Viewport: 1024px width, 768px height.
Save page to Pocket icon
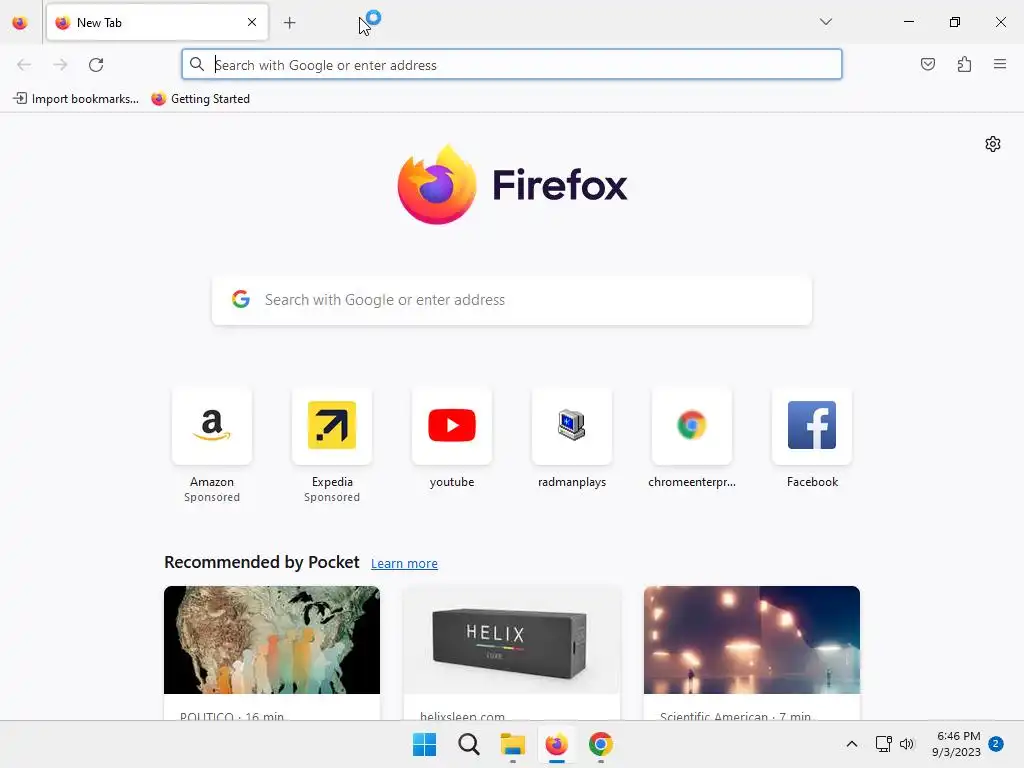(x=927, y=64)
